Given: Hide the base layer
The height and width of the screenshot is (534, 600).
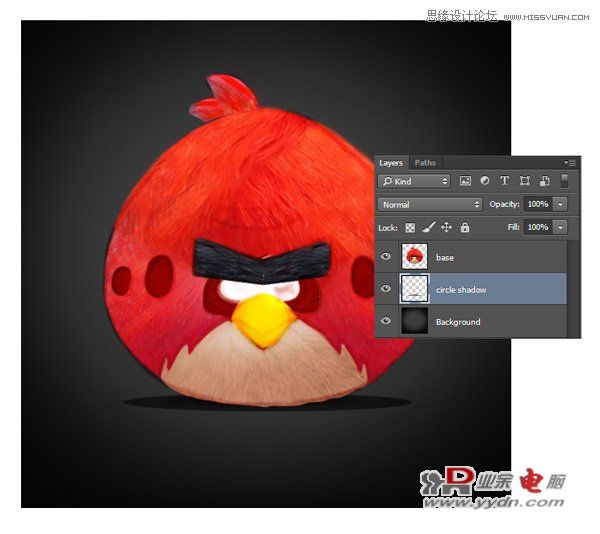Looking at the screenshot, I should point(386,256).
